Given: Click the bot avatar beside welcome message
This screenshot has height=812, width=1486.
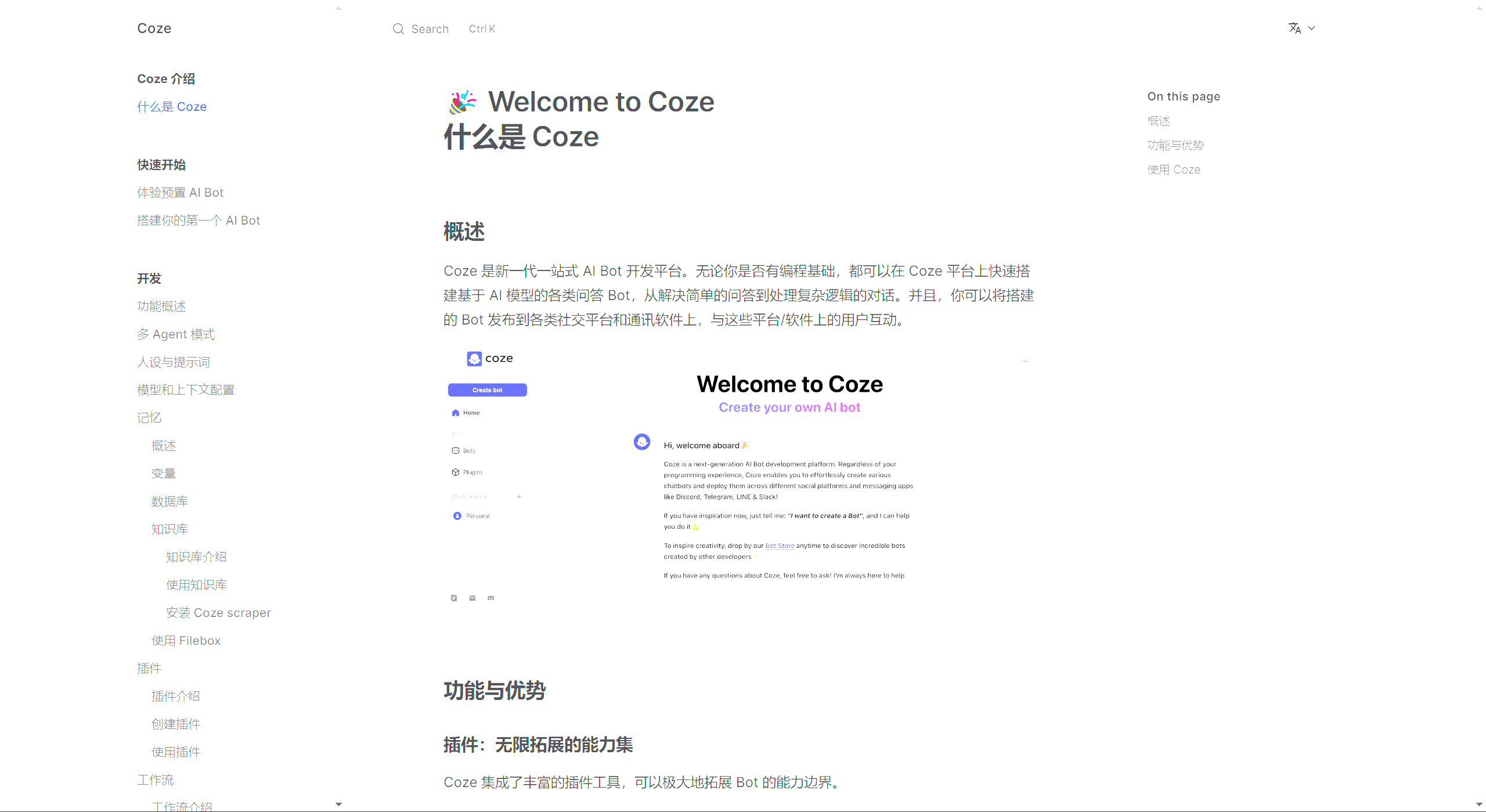Looking at the screenshot, I should [642, 442].
